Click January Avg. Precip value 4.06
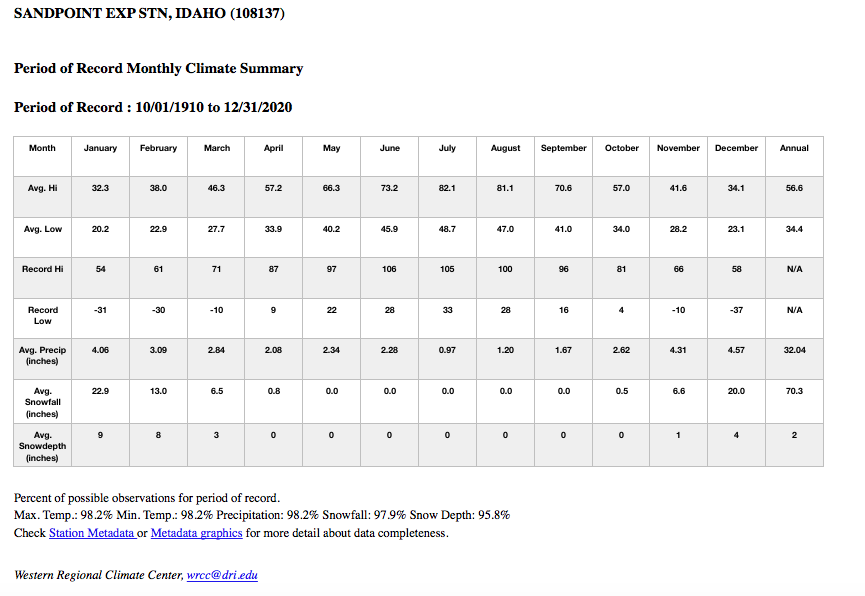The image size is (865, 596). pyautogui.click(x=100, y=350)
